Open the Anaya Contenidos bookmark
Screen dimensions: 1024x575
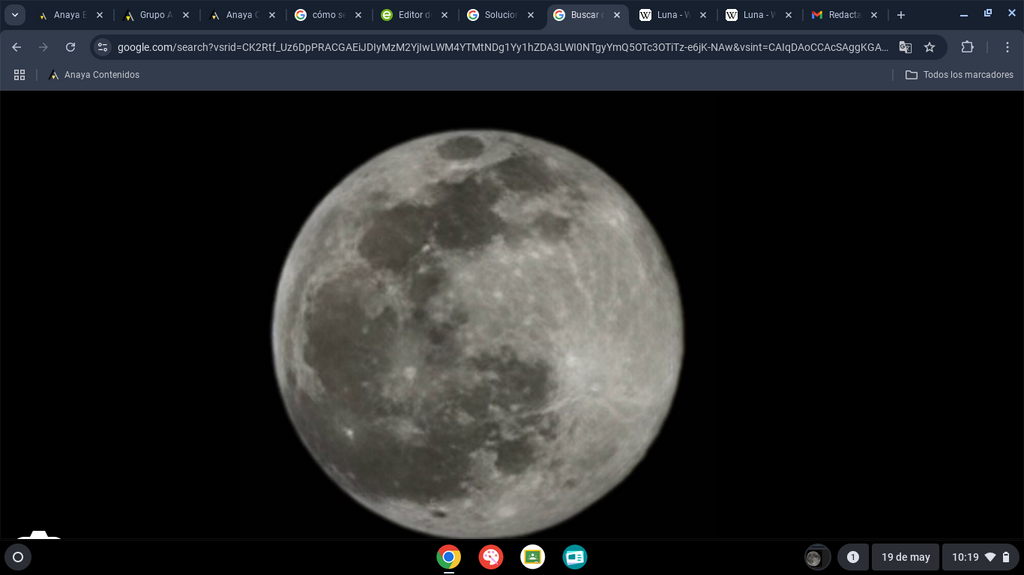pyautogui.click(x=95, y=75)
